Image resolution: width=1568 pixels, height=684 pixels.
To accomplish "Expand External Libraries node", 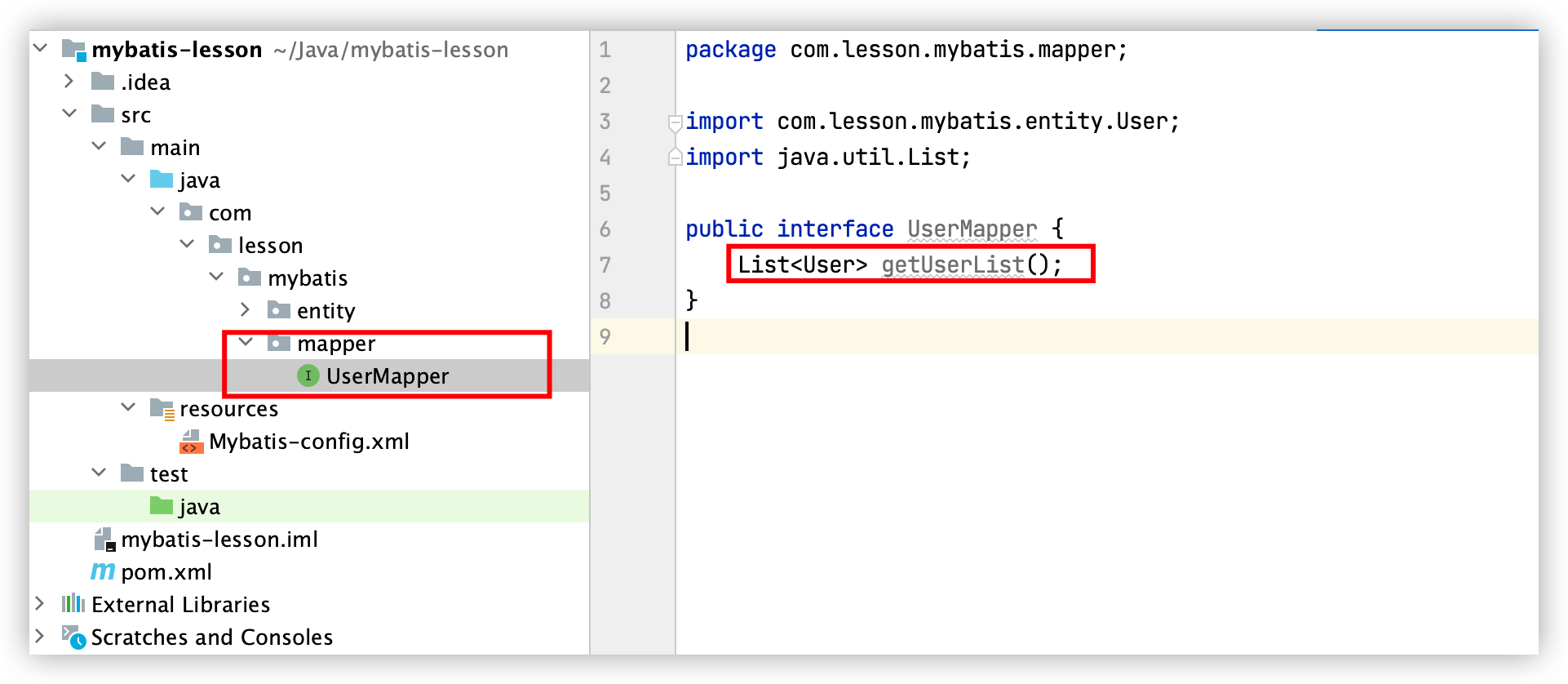I will click(40, 604).
